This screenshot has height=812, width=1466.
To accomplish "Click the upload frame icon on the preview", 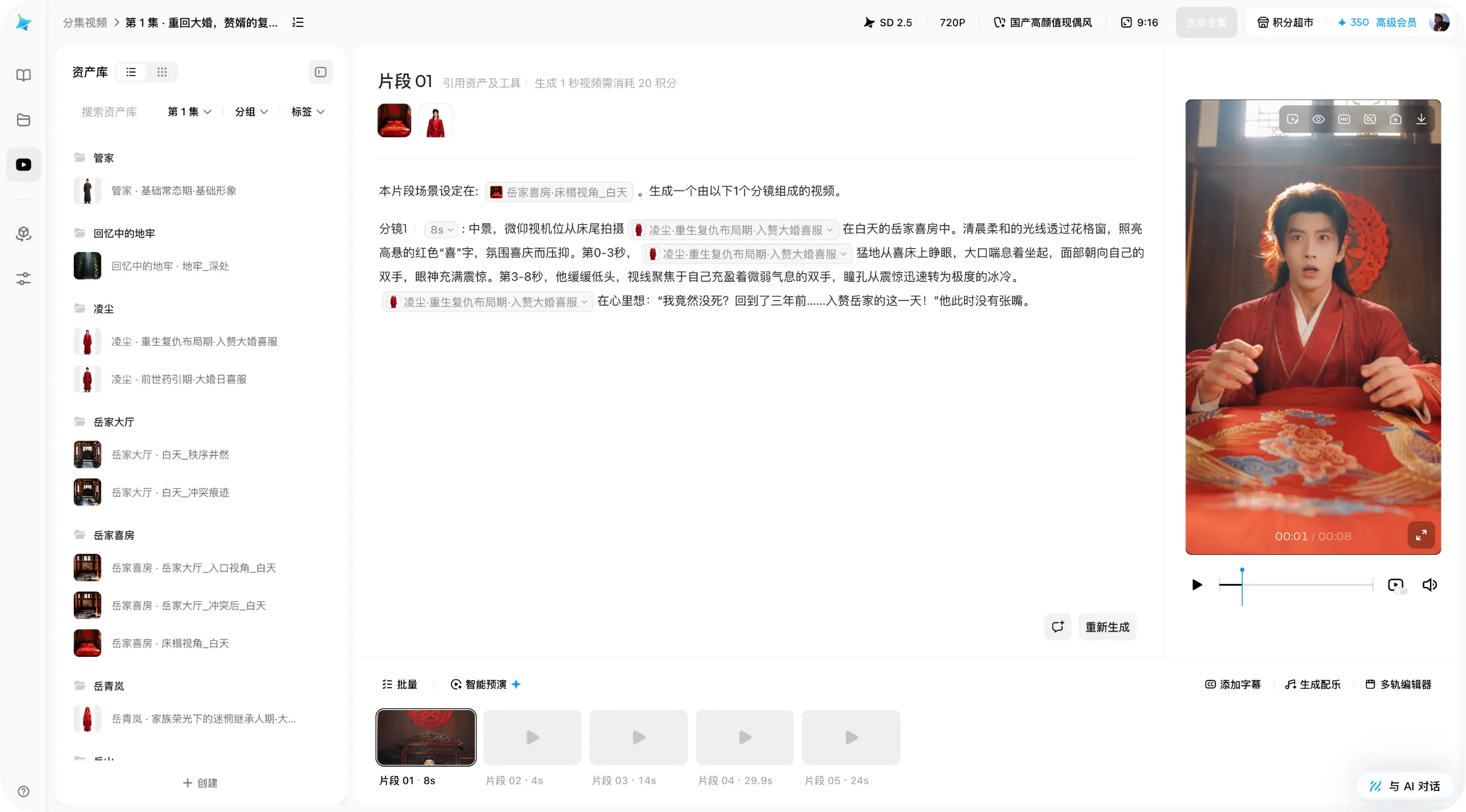I will (1396, 119).
